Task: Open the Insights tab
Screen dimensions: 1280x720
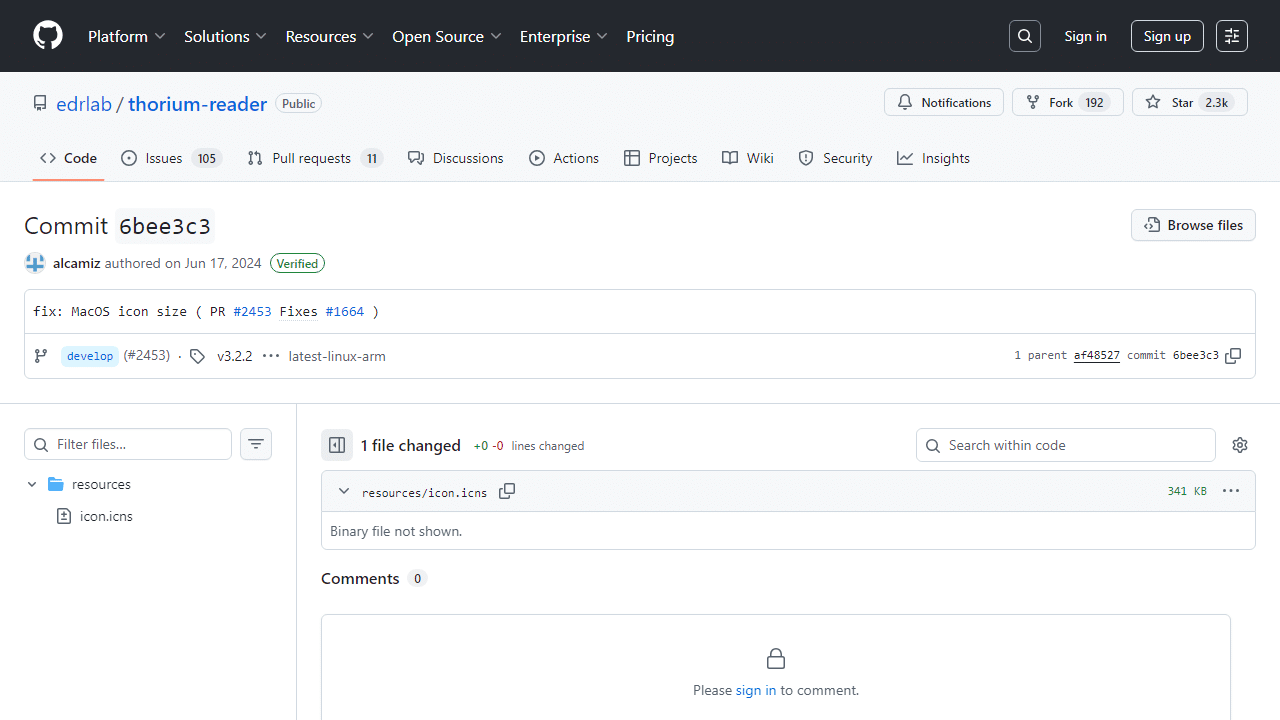Action: tap(933, 158)
